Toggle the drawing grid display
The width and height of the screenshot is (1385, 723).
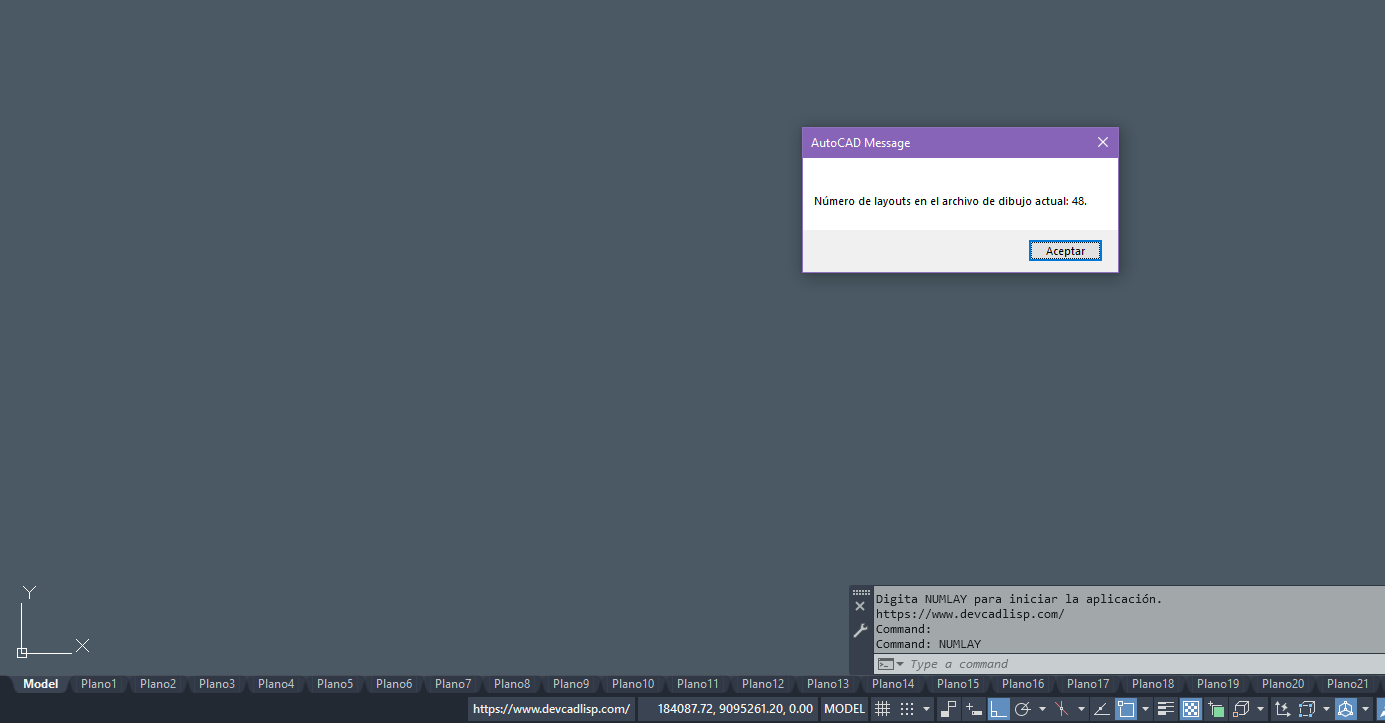click(x=882, y=709)
